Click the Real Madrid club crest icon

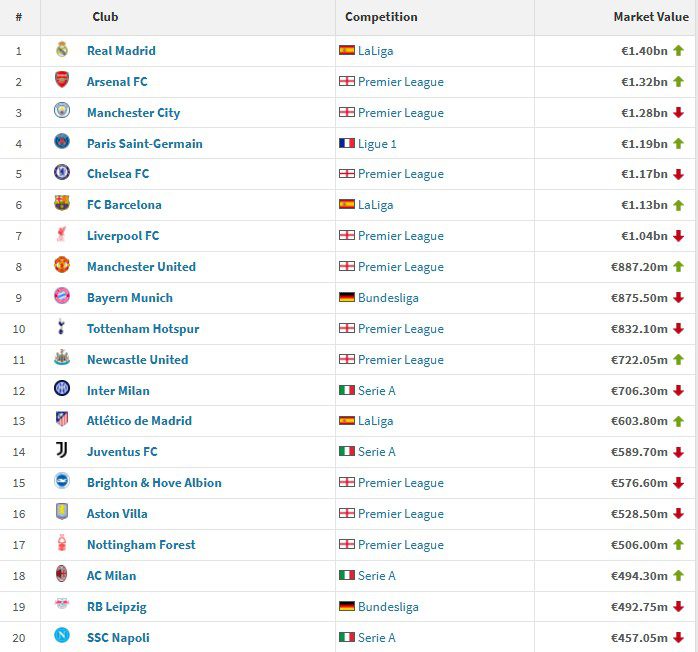tap(62, 50)
